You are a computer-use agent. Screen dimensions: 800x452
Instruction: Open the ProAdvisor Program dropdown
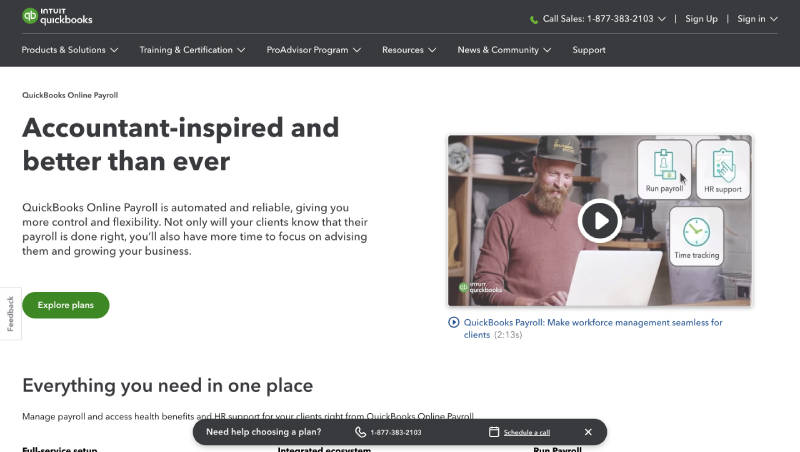coord(313,50)
